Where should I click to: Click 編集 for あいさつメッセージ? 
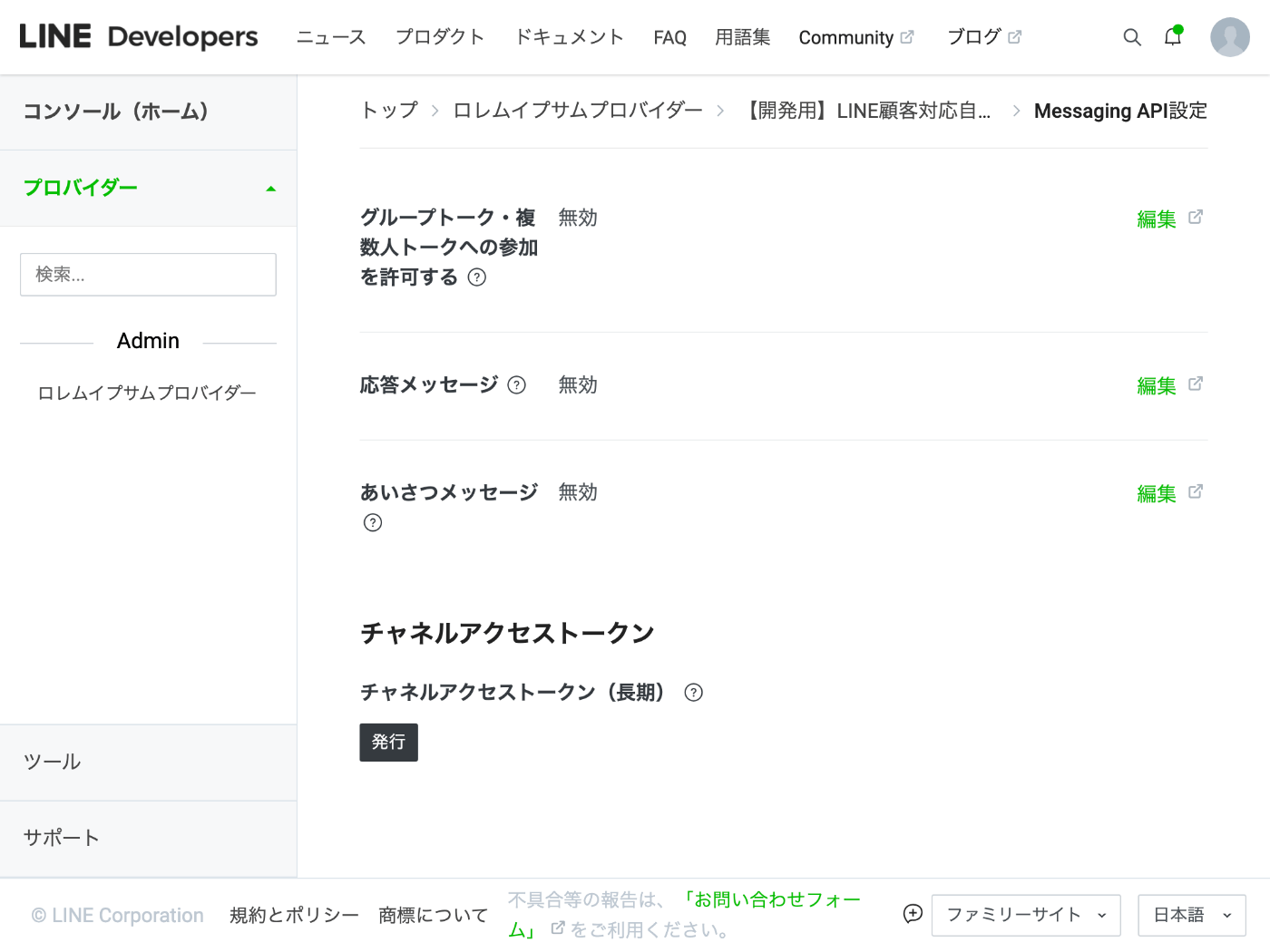click(1157, 494)
